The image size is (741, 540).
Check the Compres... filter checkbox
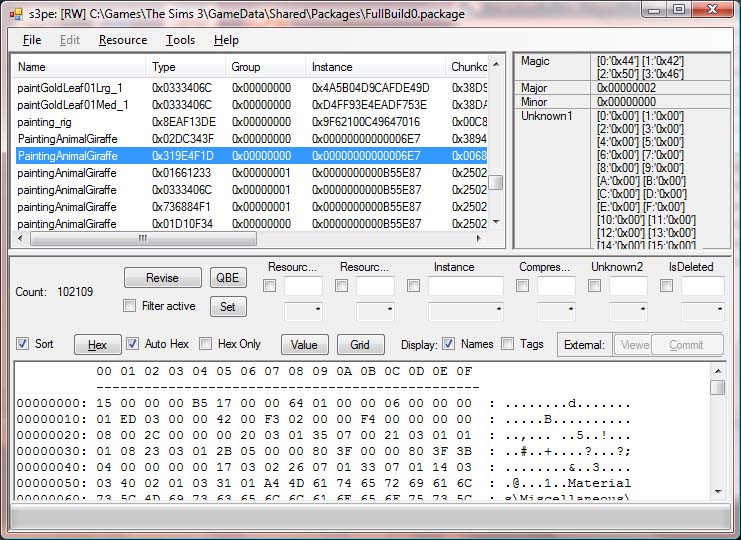click(522, 286)
